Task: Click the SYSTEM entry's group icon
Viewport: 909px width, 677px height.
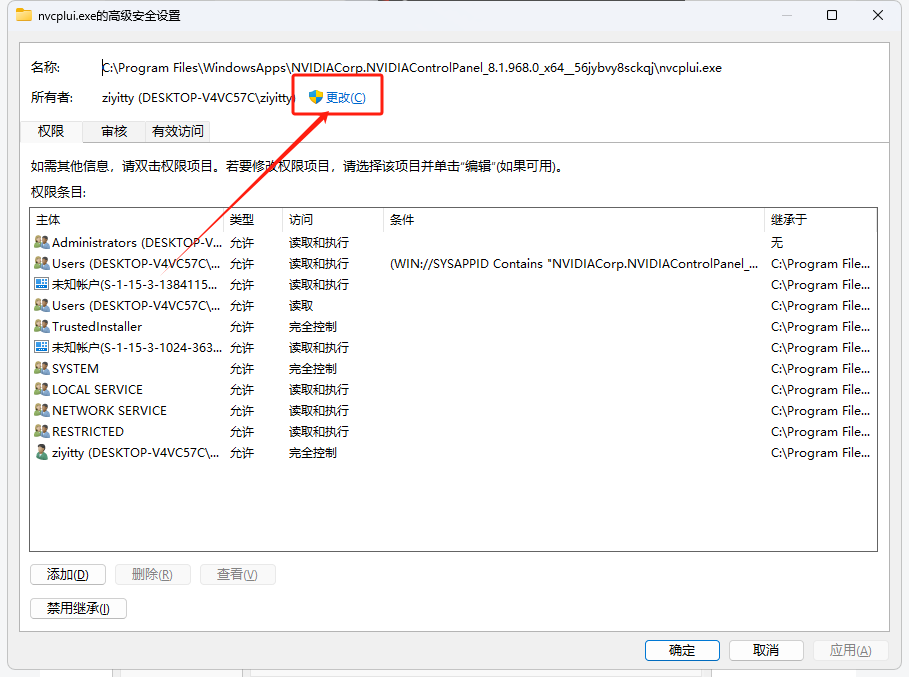Action: (42, 368)
